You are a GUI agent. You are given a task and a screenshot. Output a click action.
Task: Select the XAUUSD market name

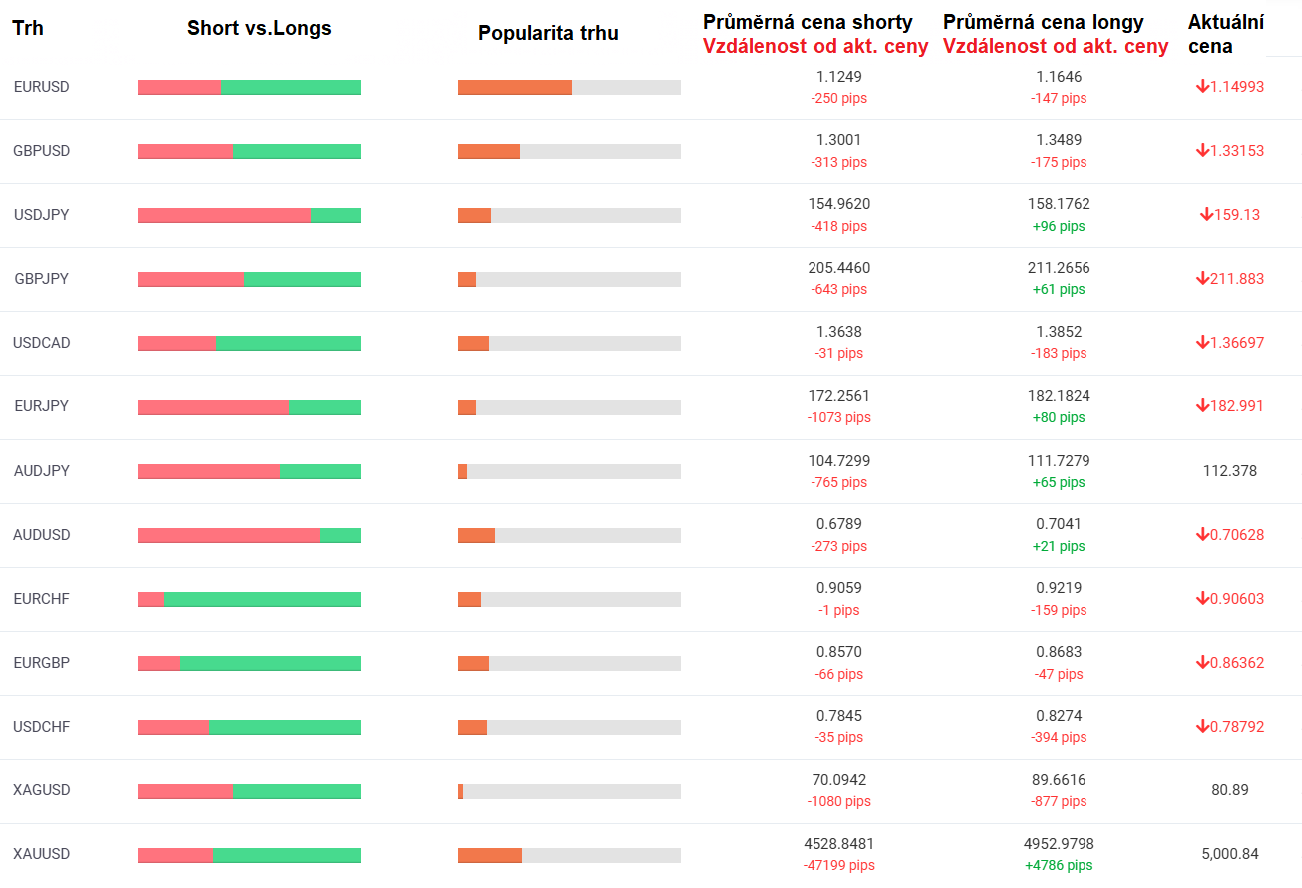click(x=42, y=854)
